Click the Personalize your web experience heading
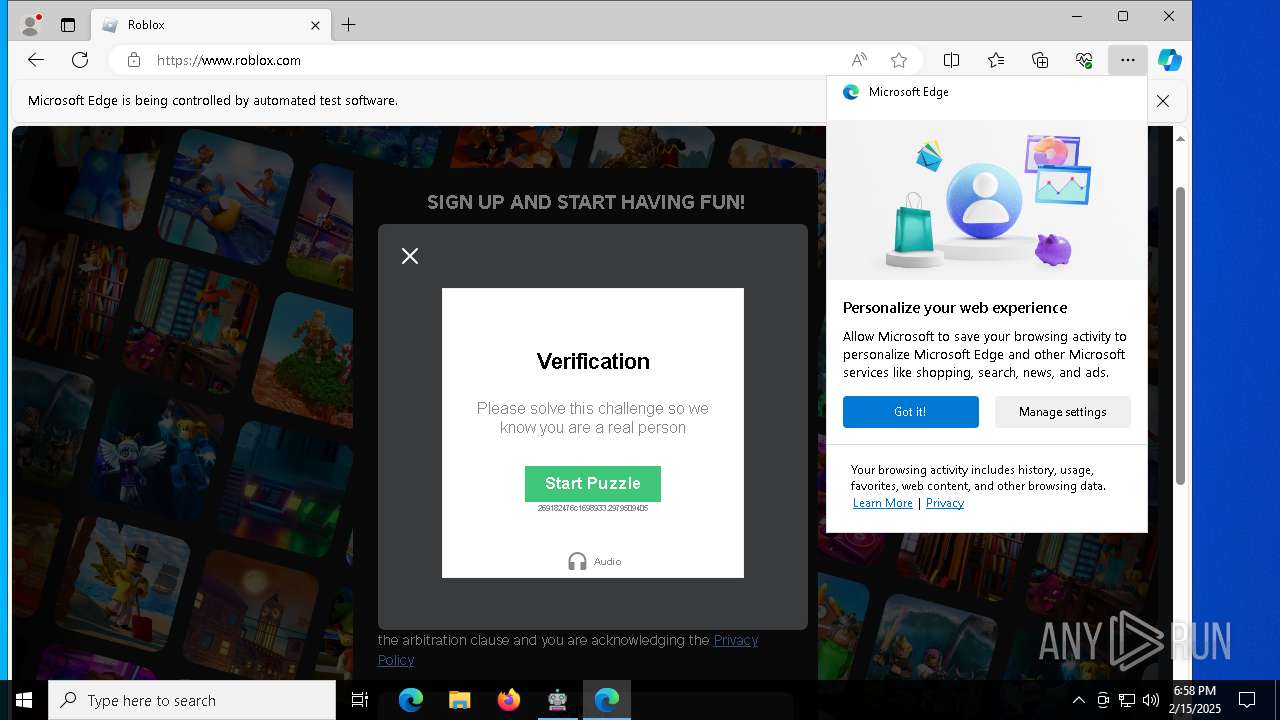Screen dimensions: 1280x720 coord(955,307)
